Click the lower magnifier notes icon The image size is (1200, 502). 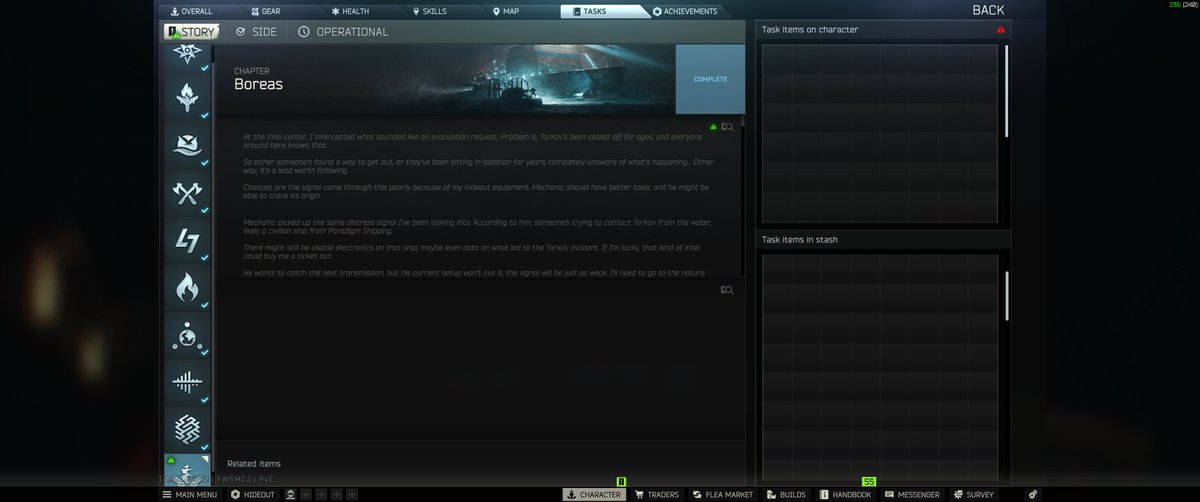[728, 290]
